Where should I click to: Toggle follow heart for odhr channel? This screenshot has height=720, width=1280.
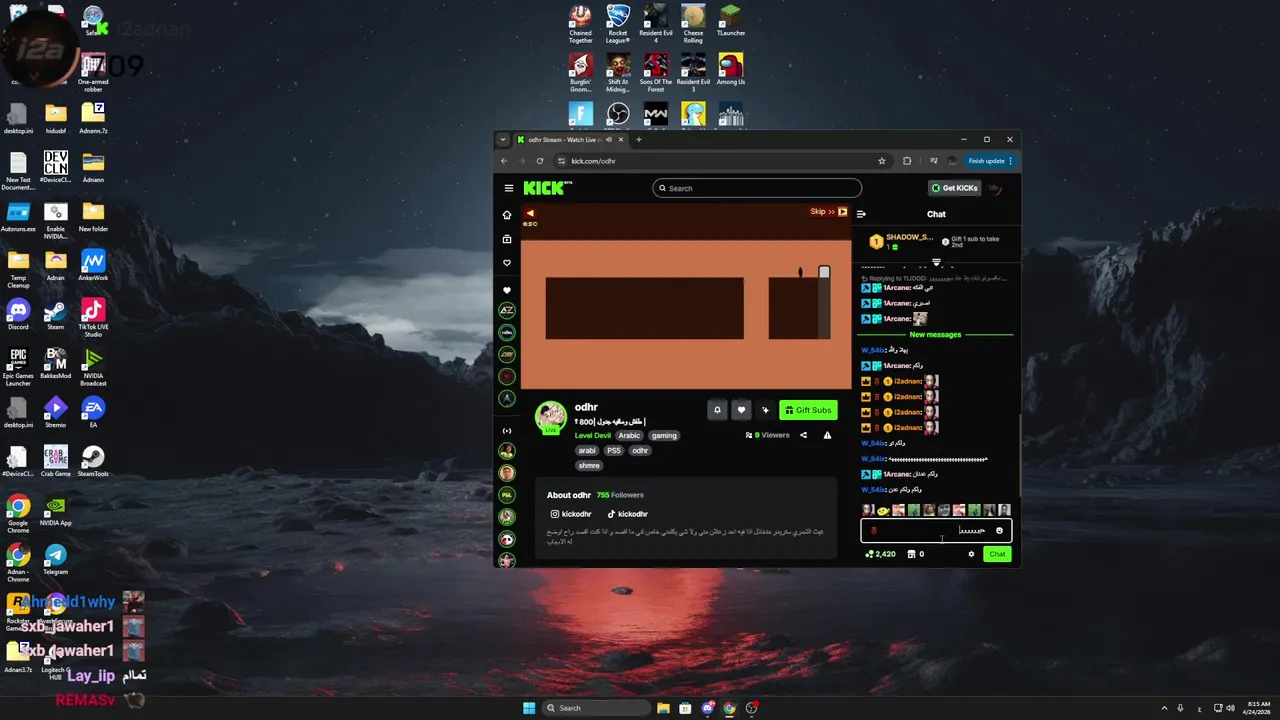741,410
